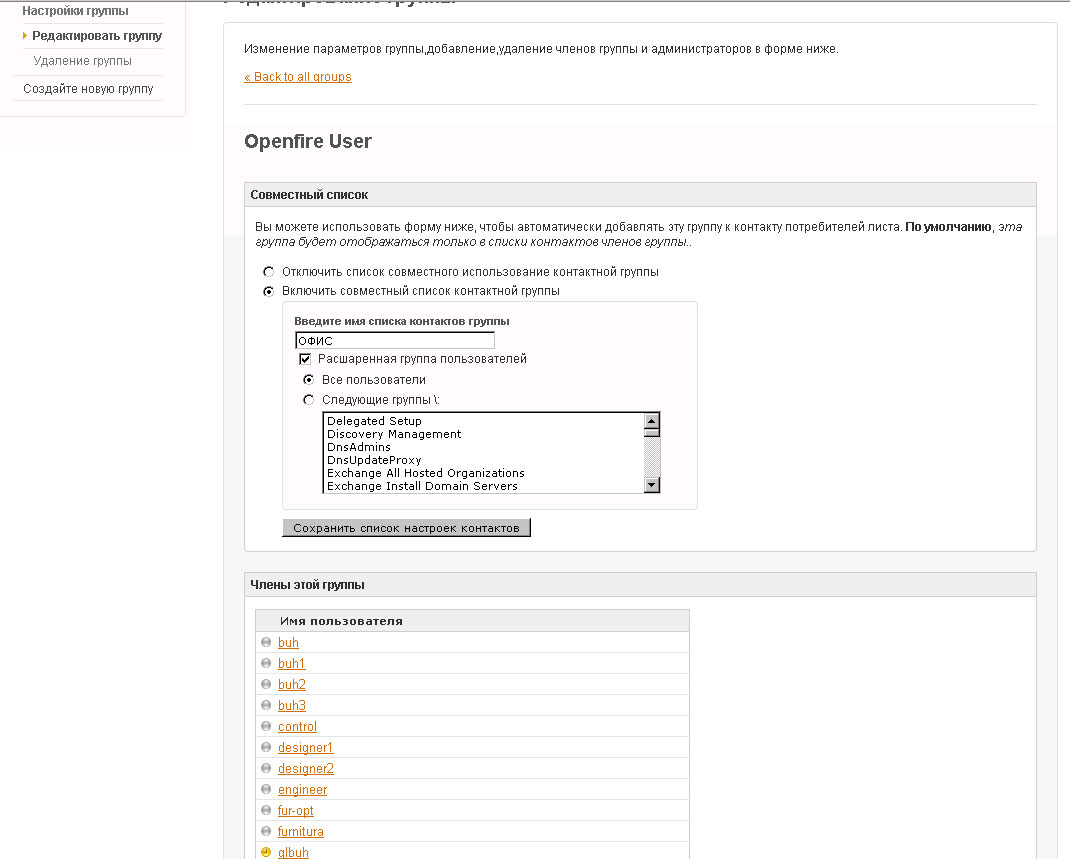Image resolution: width=1070 pixels, height=859 pixels.
Task: Open 'Удаление группы' sidebar item
Action: pyautogui.click(x=83, y=61)
